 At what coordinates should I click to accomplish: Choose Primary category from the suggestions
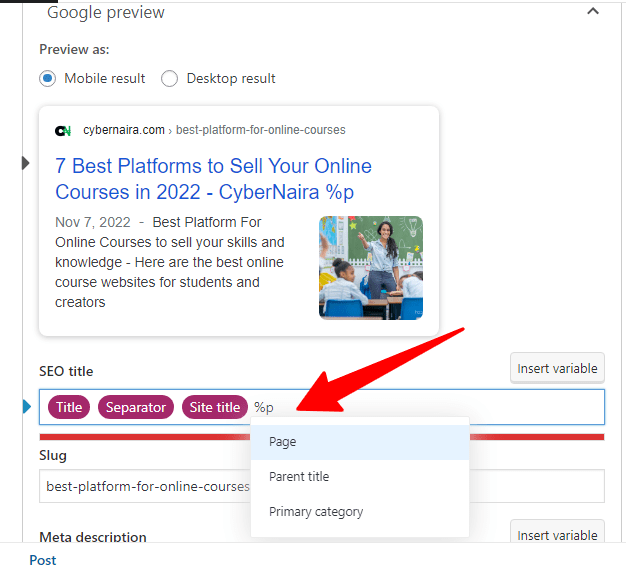(x=360, y=512)
